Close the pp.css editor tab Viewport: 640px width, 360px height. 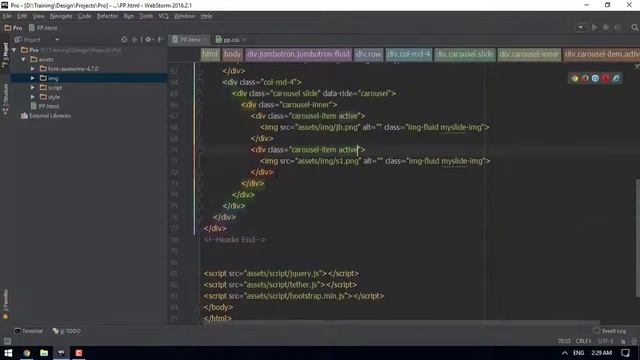(244, 40)
